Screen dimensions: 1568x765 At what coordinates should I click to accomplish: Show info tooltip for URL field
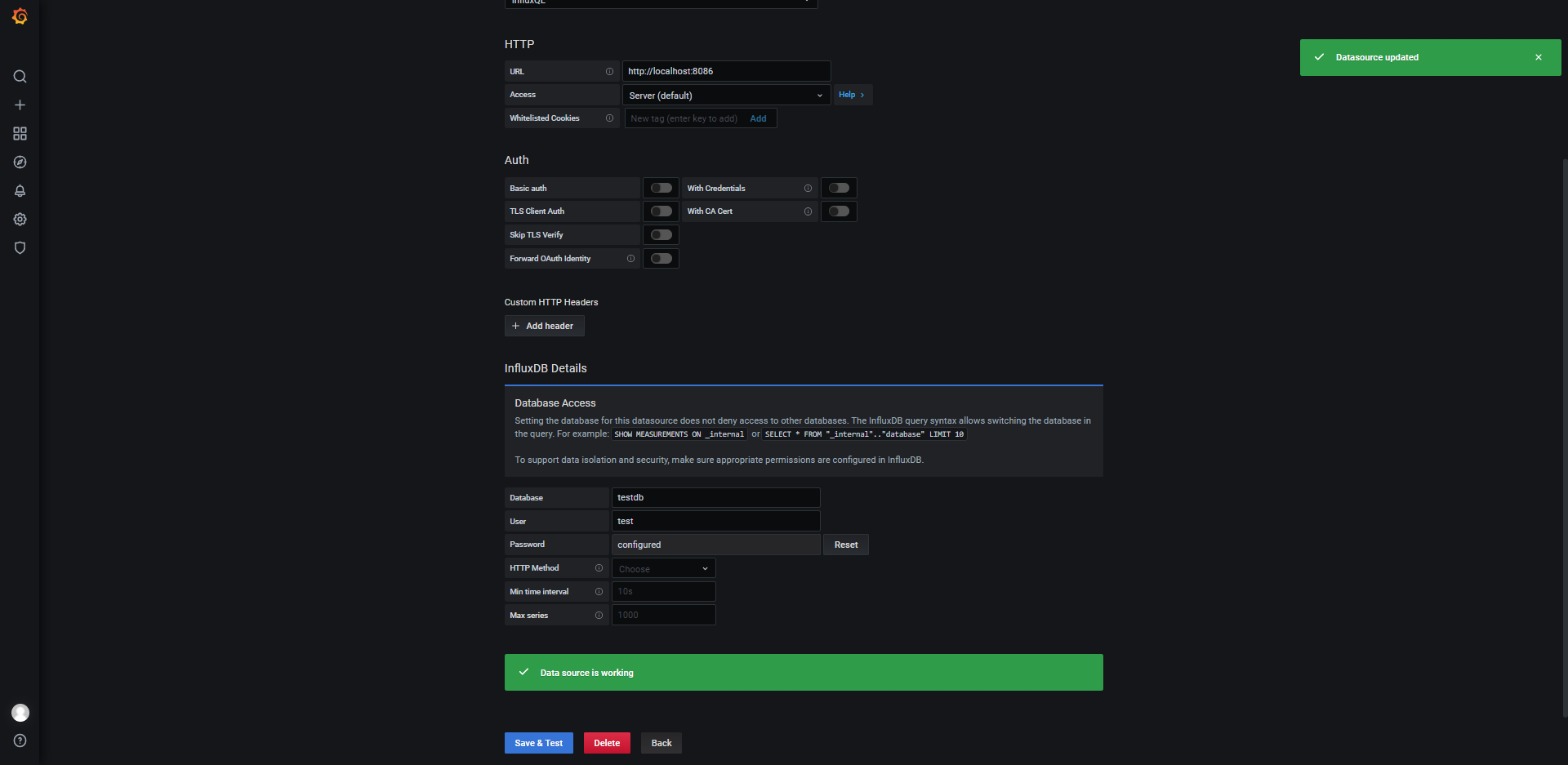tap(609, 72)
